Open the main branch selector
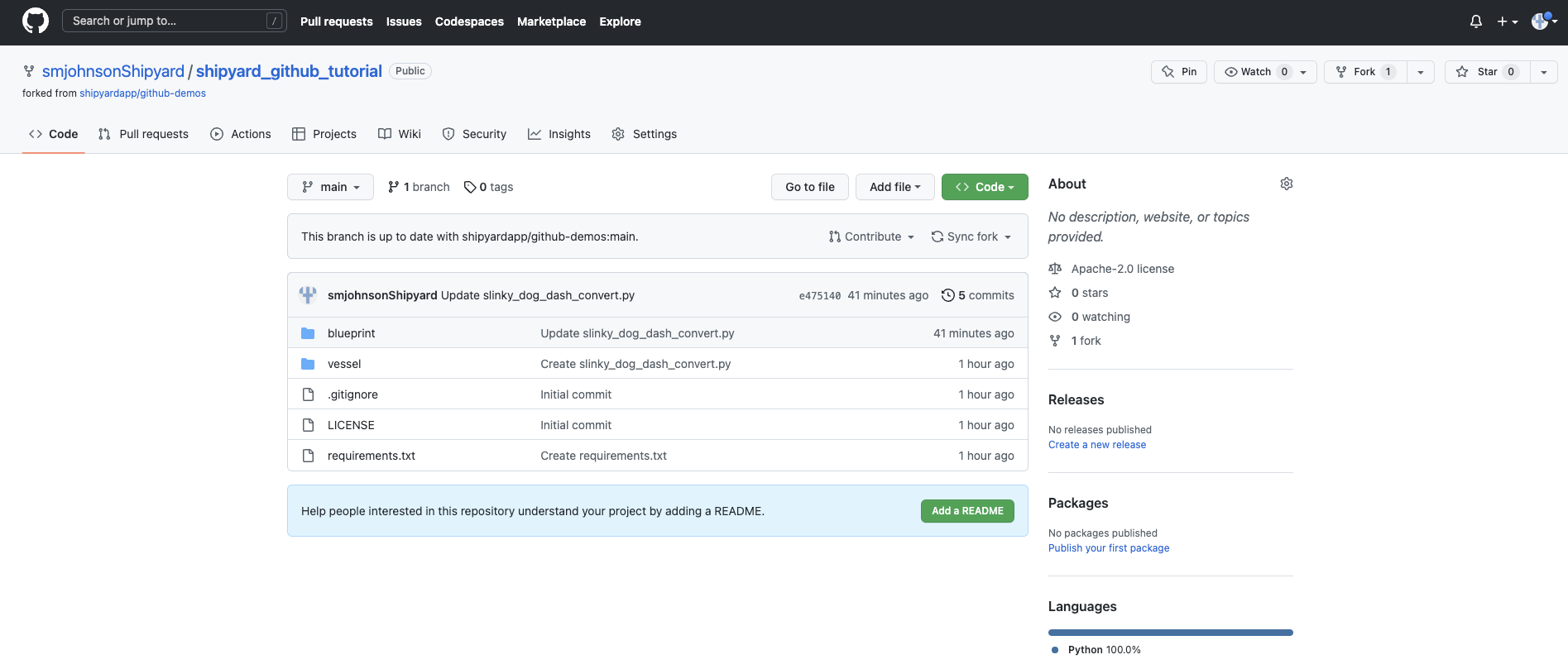This screenshot has height=669, width=1568. [x=330, y=187]
